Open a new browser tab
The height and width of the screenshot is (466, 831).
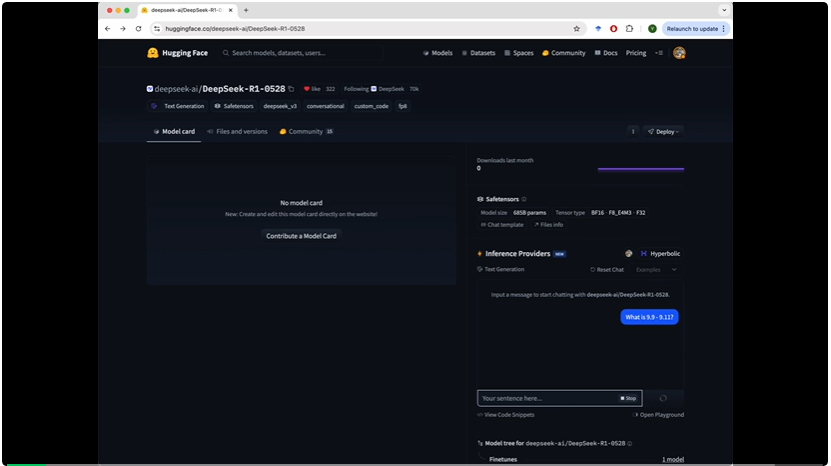246,10
